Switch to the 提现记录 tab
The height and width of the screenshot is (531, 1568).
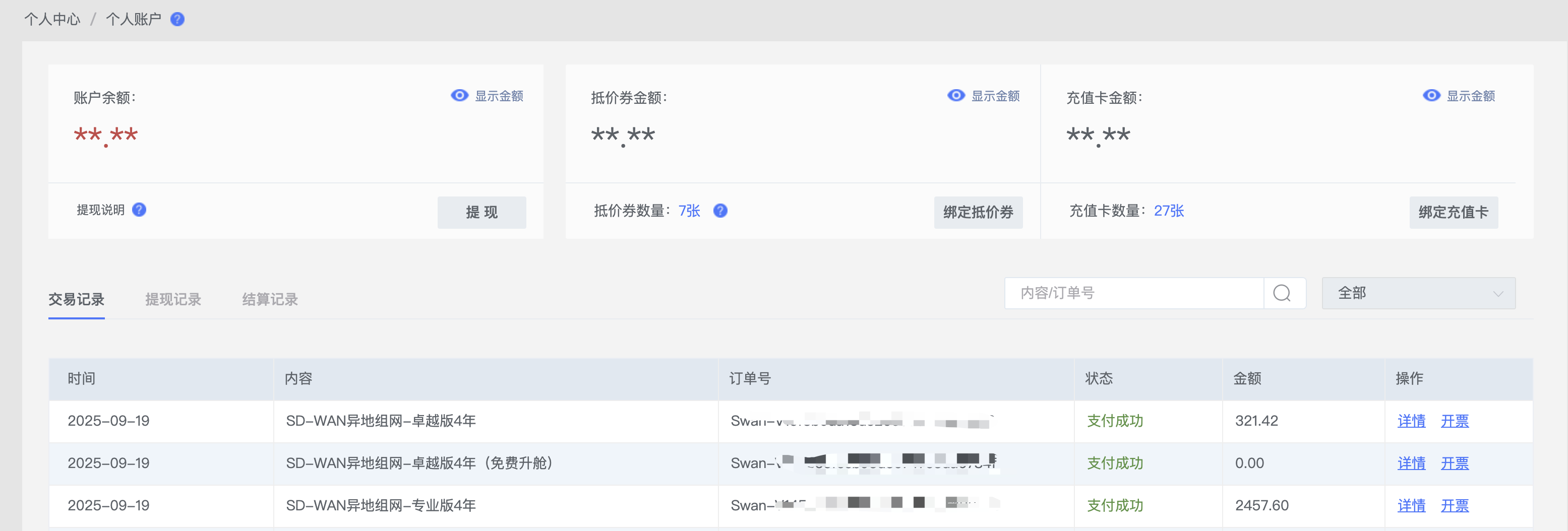tap(173, 299)
